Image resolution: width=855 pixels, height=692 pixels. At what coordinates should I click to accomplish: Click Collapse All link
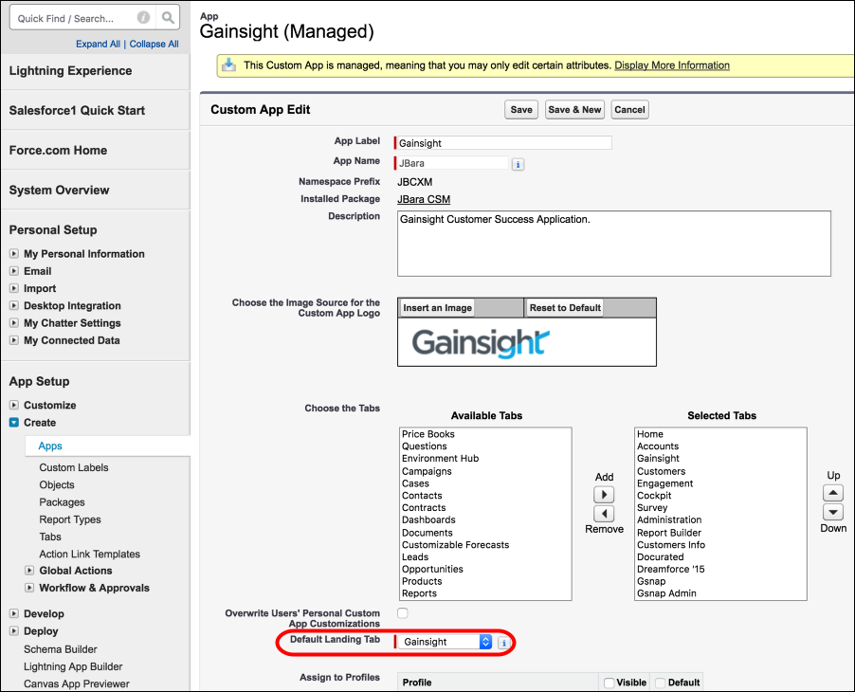pyautogui.click(x=154, y=44)
